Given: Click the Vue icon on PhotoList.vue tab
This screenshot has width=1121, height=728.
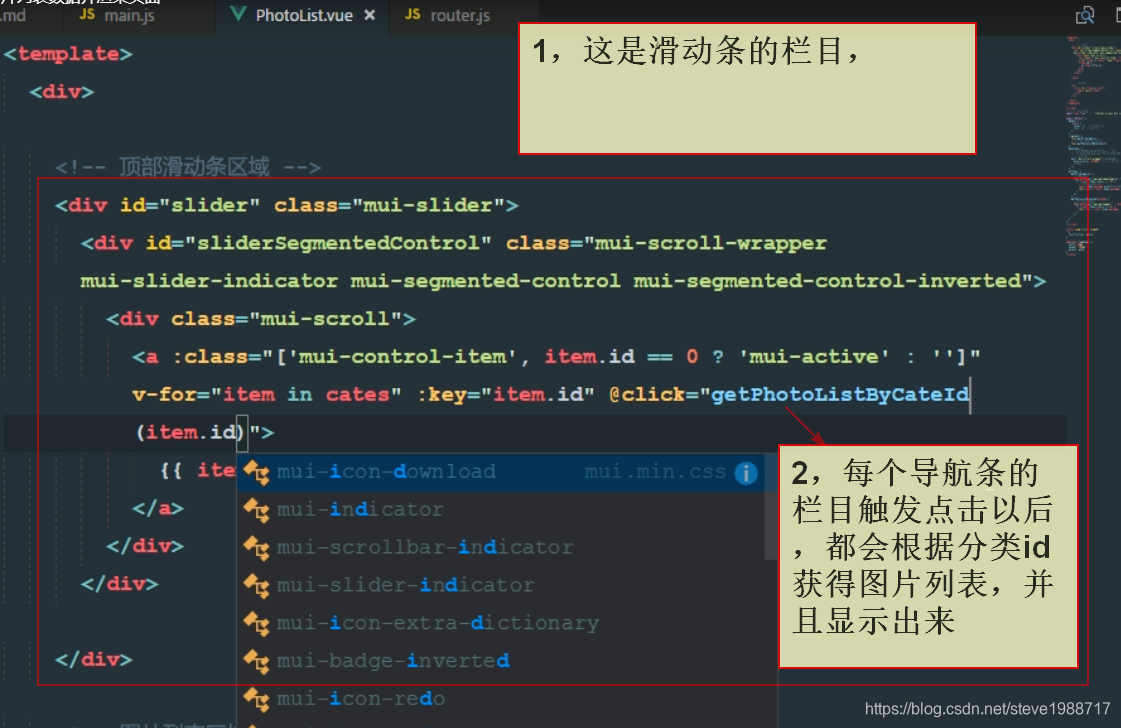Looking at the screenshot, I should [x=238, y=14].
